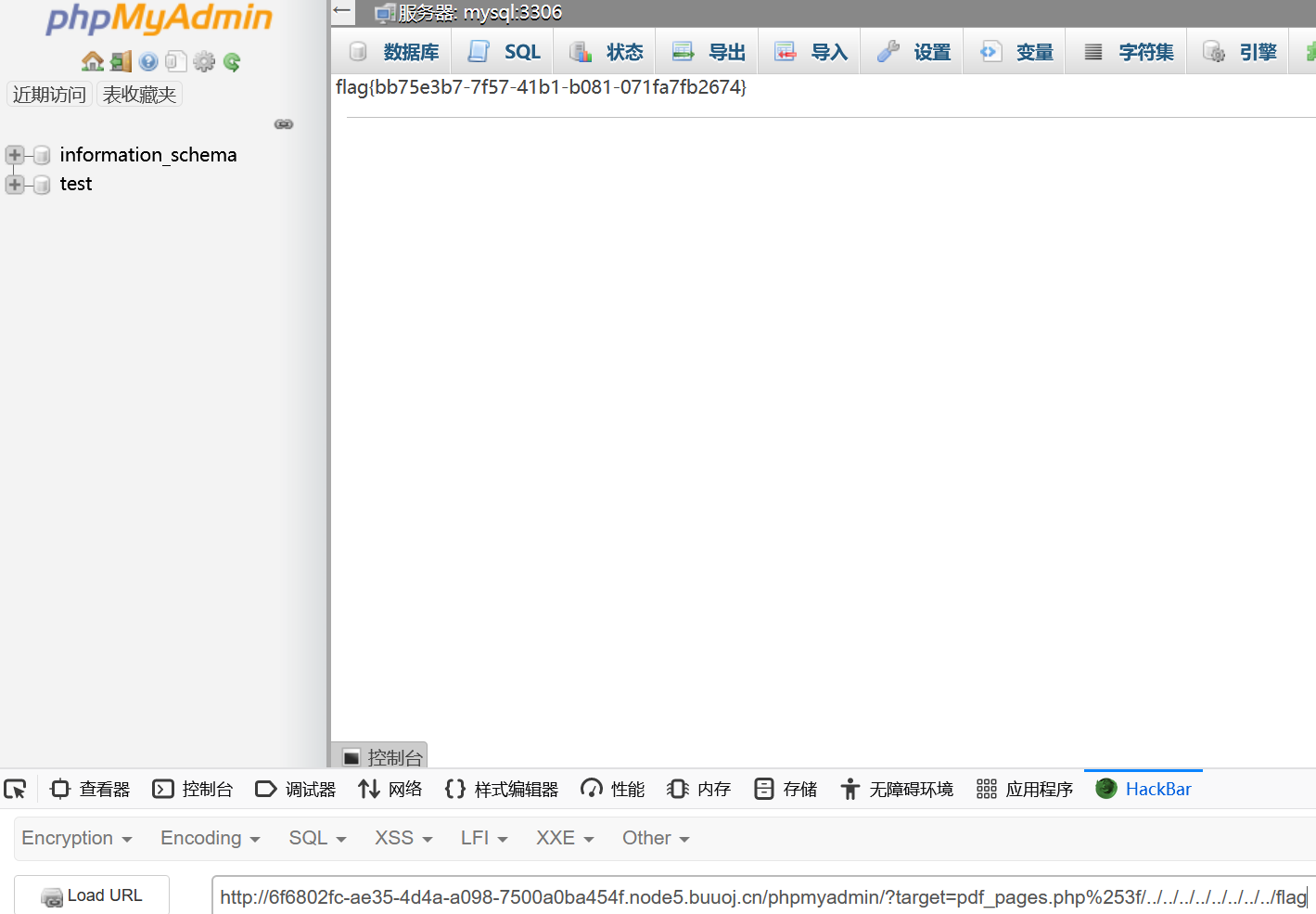Switch to the SQL tab in phpMyAdmin

[x=505, y=52]
